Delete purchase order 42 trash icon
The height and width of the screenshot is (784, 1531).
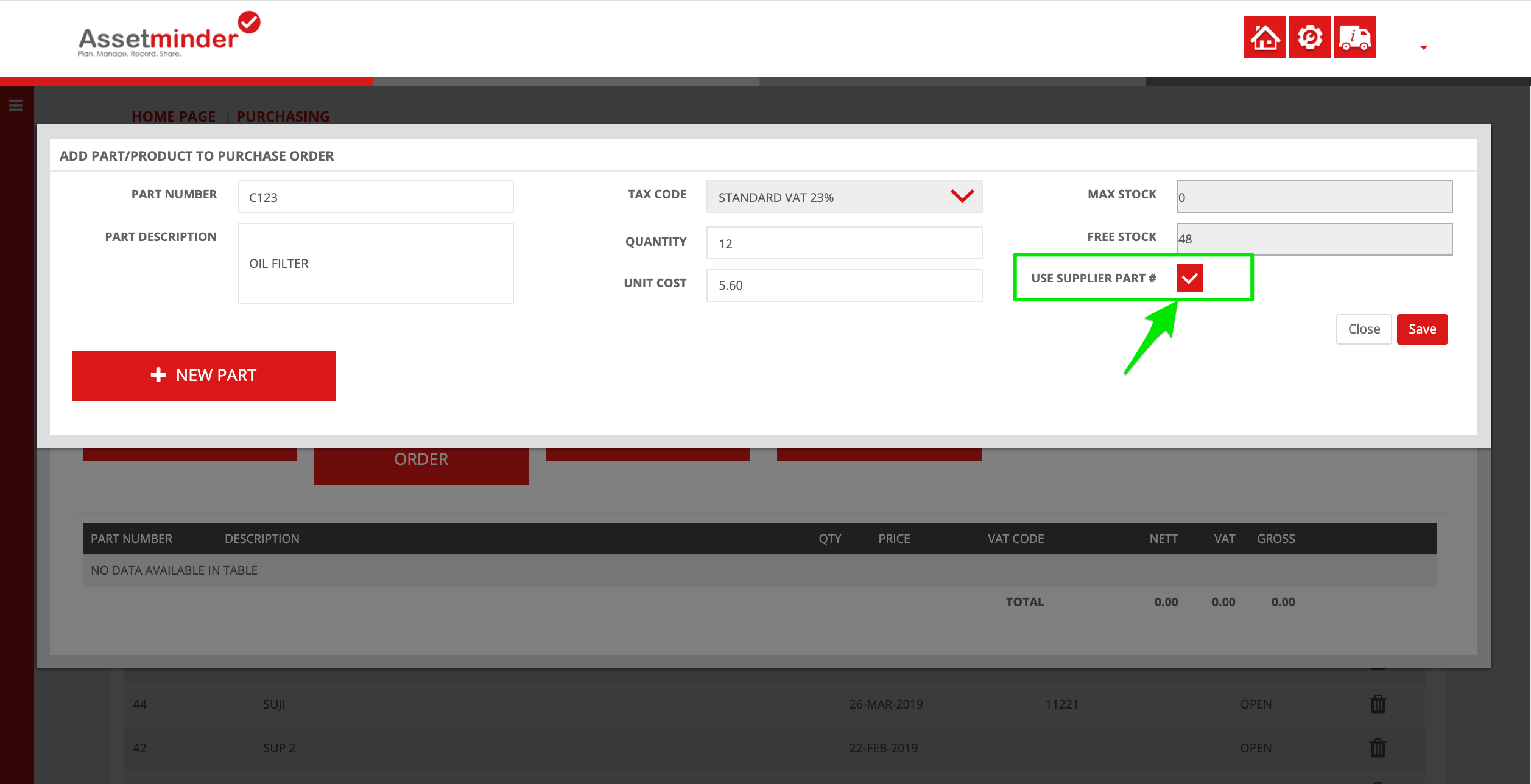pos(1378,748)
